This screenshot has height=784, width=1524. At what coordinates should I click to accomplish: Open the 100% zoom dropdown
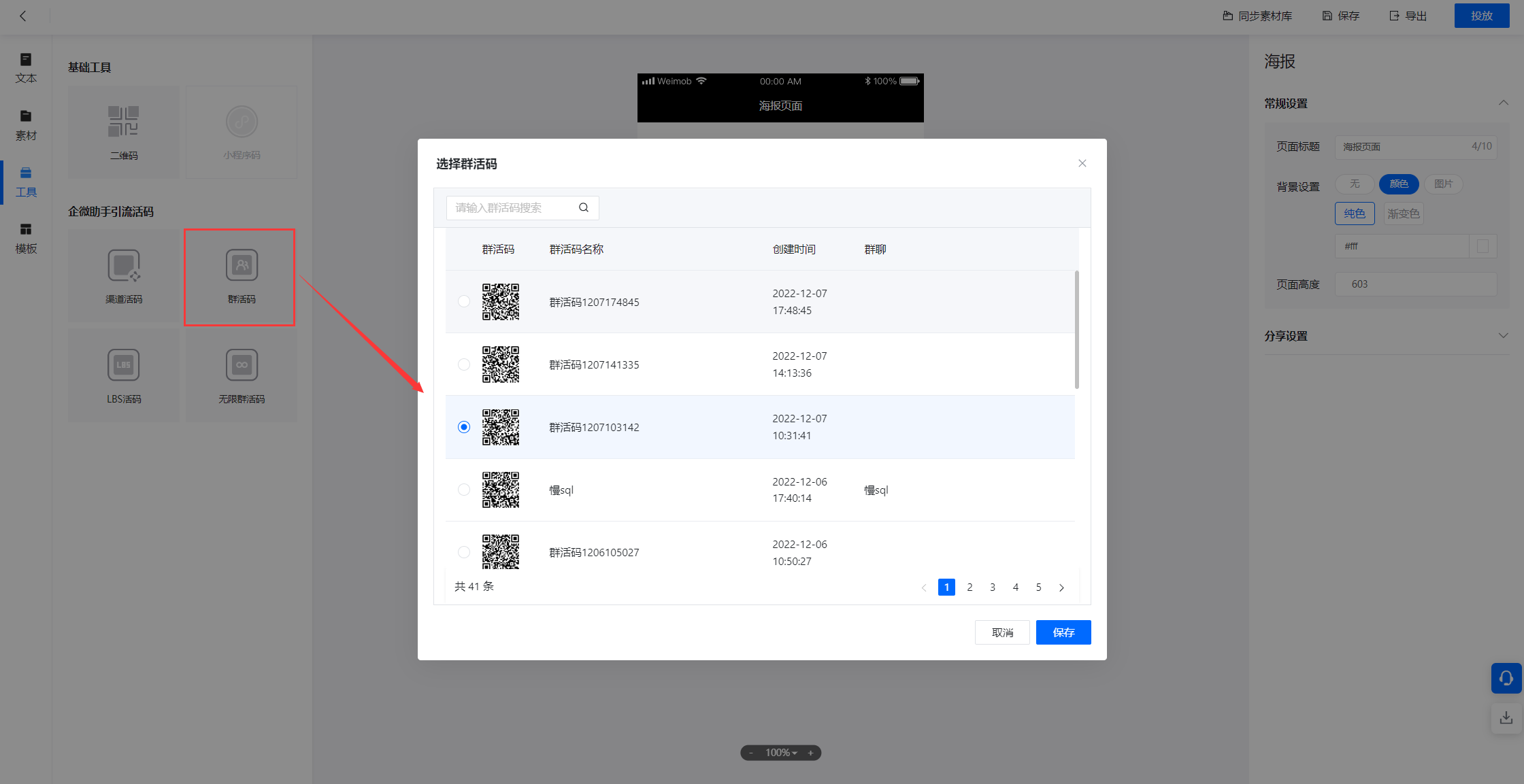tap(781, 753)
